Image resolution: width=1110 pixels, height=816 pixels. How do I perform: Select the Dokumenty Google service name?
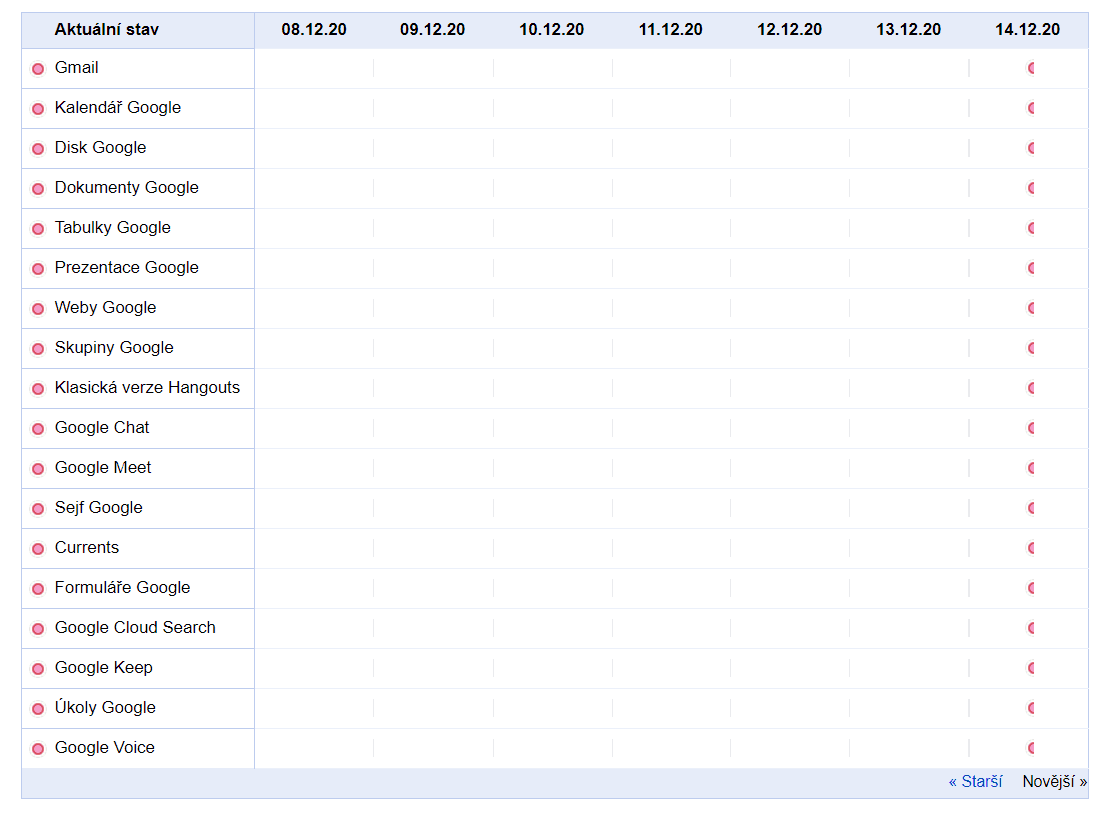[x=126, y=188]
